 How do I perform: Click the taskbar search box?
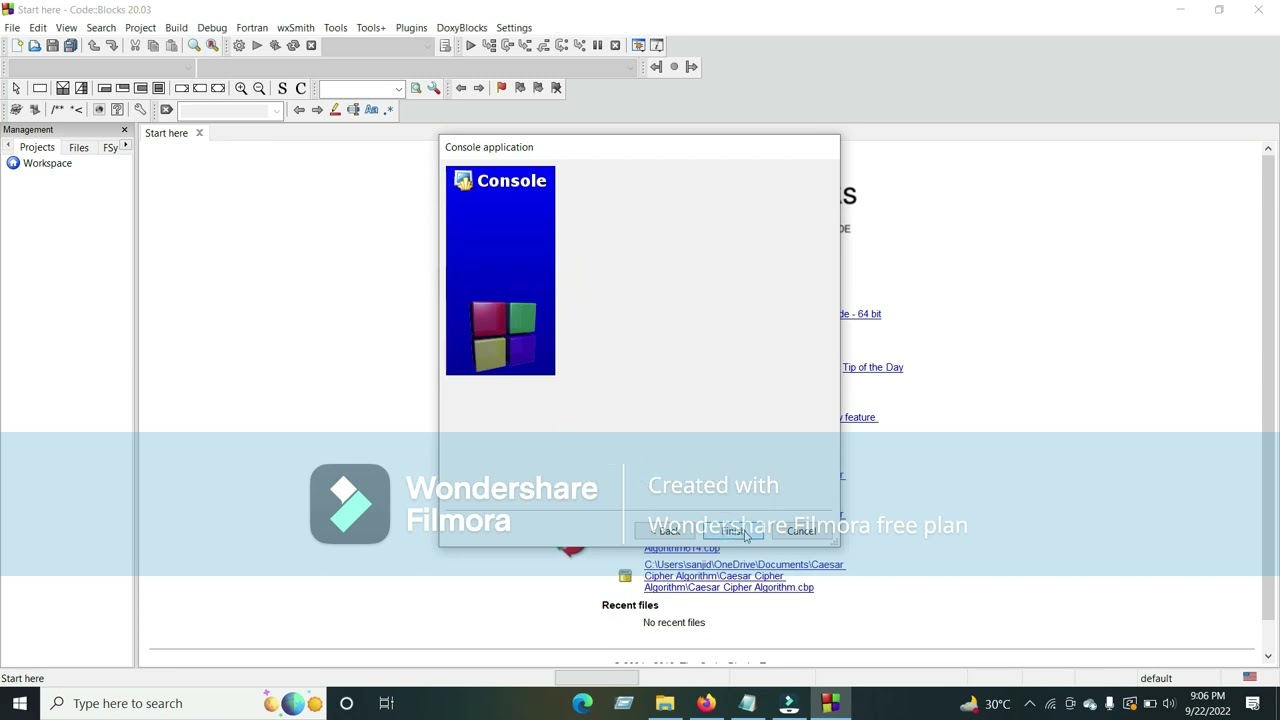pos(185,703)
